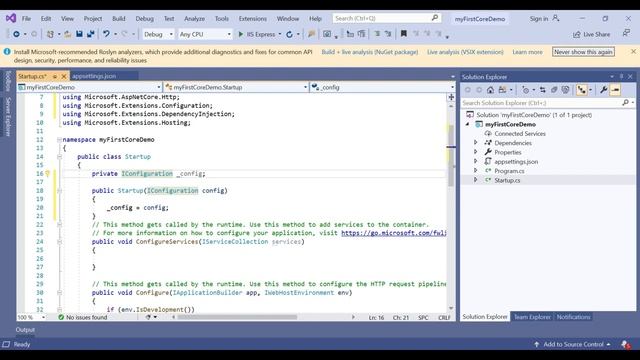Open the IIS Express launch options arrow
Viewport: 640px width, 360px height.
[280, 34]
